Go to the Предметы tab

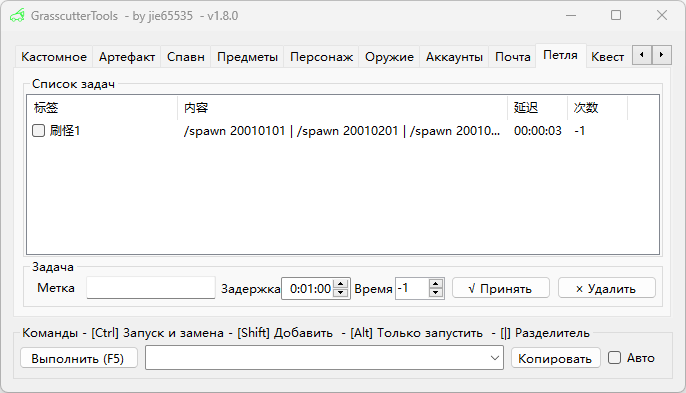pyautogui.click(x=247, y=57)
